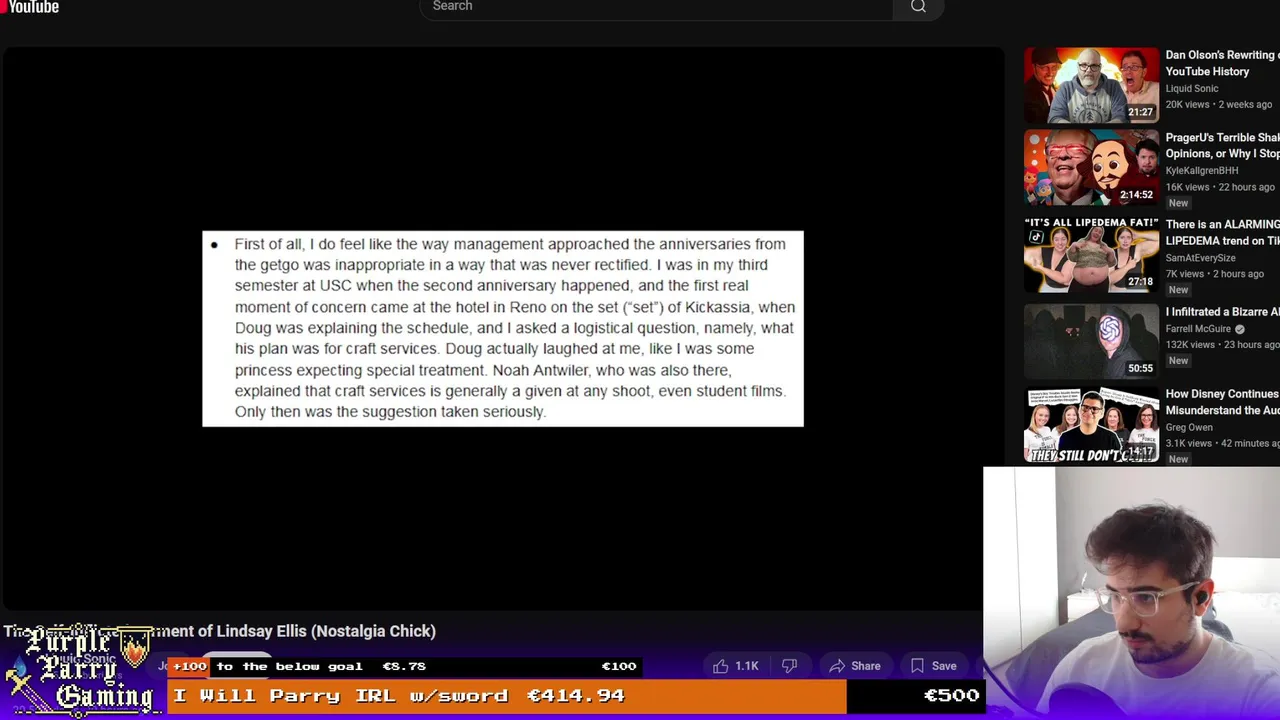
Task: Open the I Infiltrated a Bizarre video thumbnail
Action: [1091, 341]
